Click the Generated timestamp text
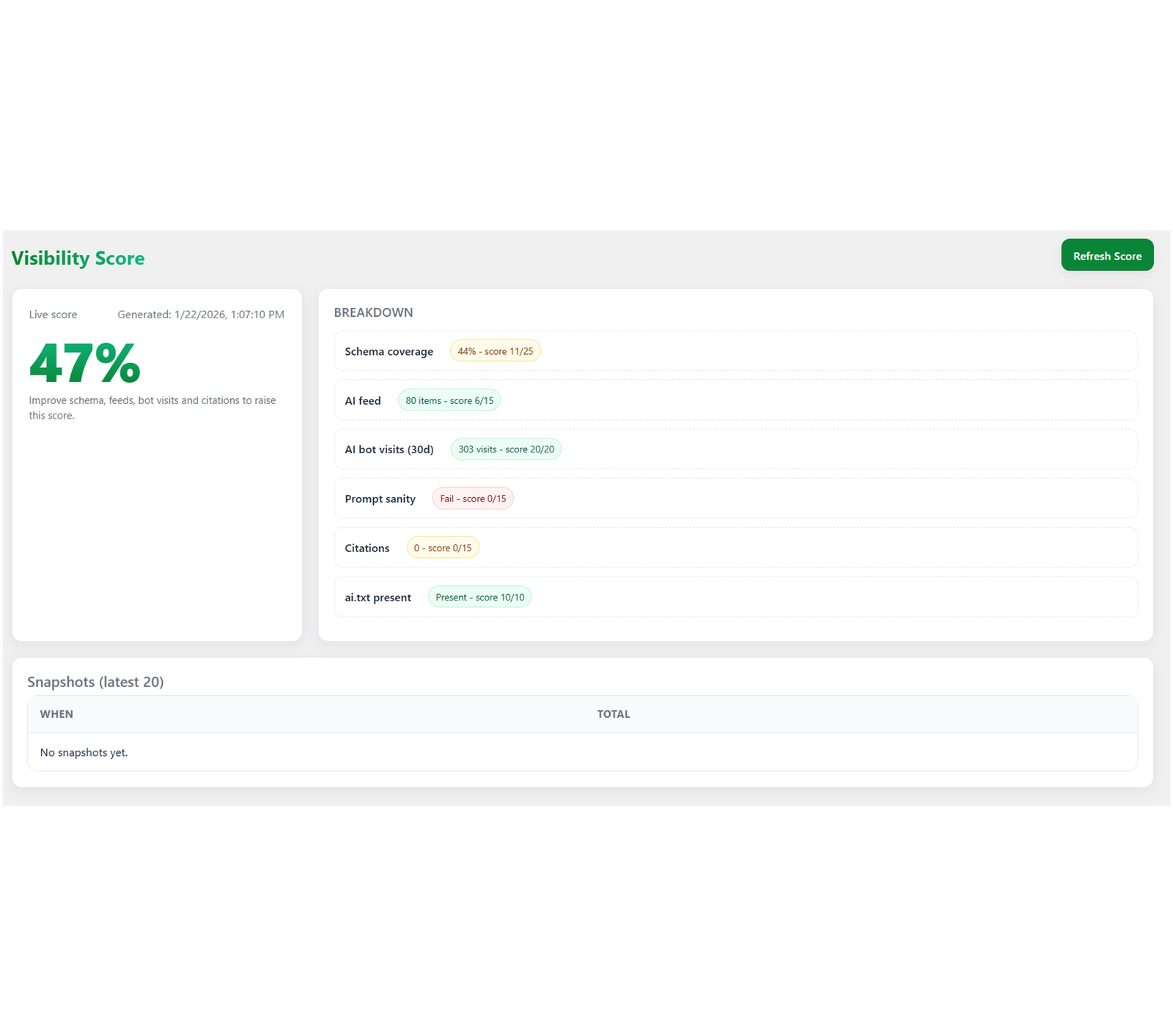1173x1036 pixels. click(x=200, y=315)
